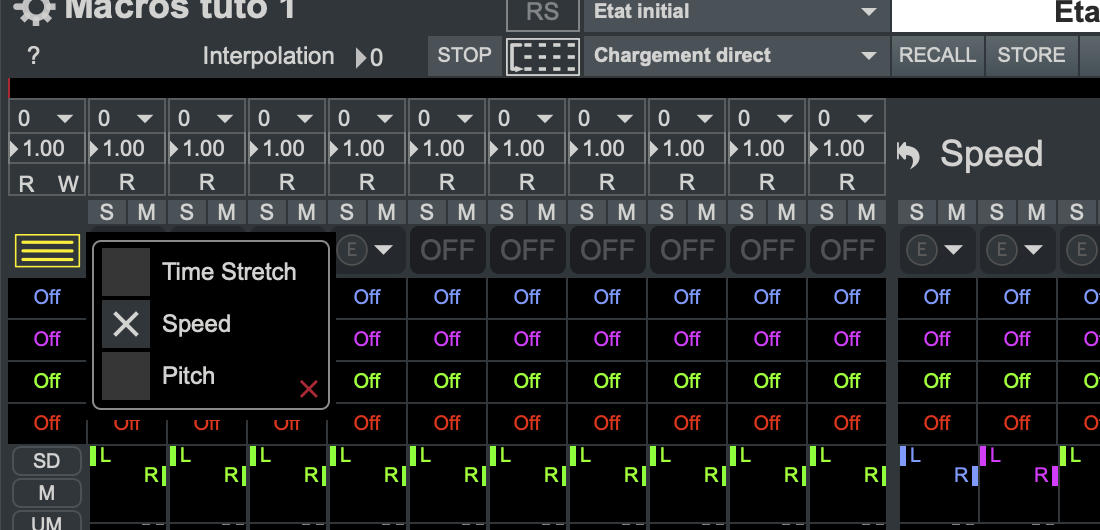The height and width of the screenshot is (530, 1100).
Task: Click the STORE button
Action: pyautogui.click(x=1031, y=55)
